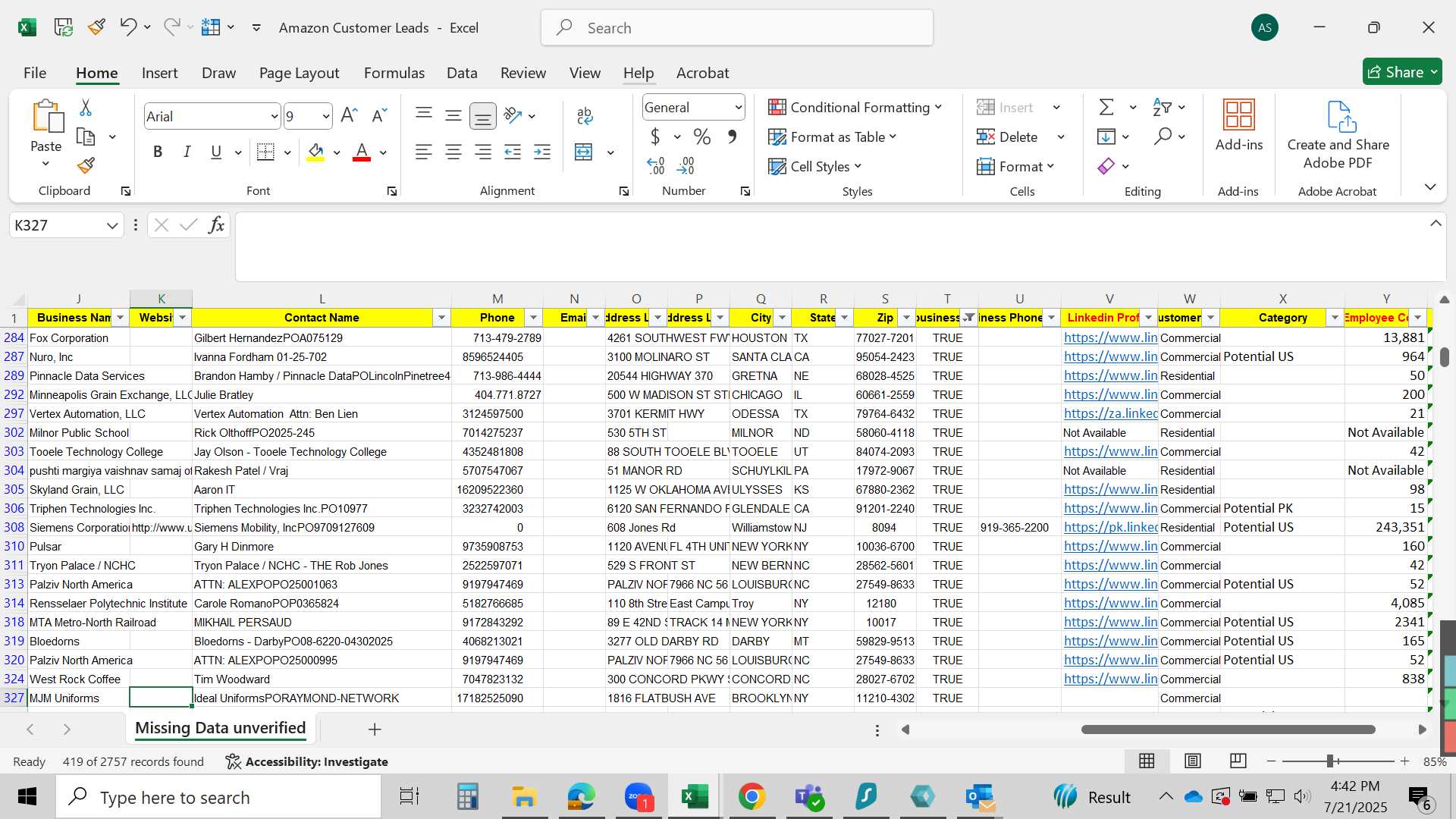Click Increase Decimal icon

coord(656,165)
